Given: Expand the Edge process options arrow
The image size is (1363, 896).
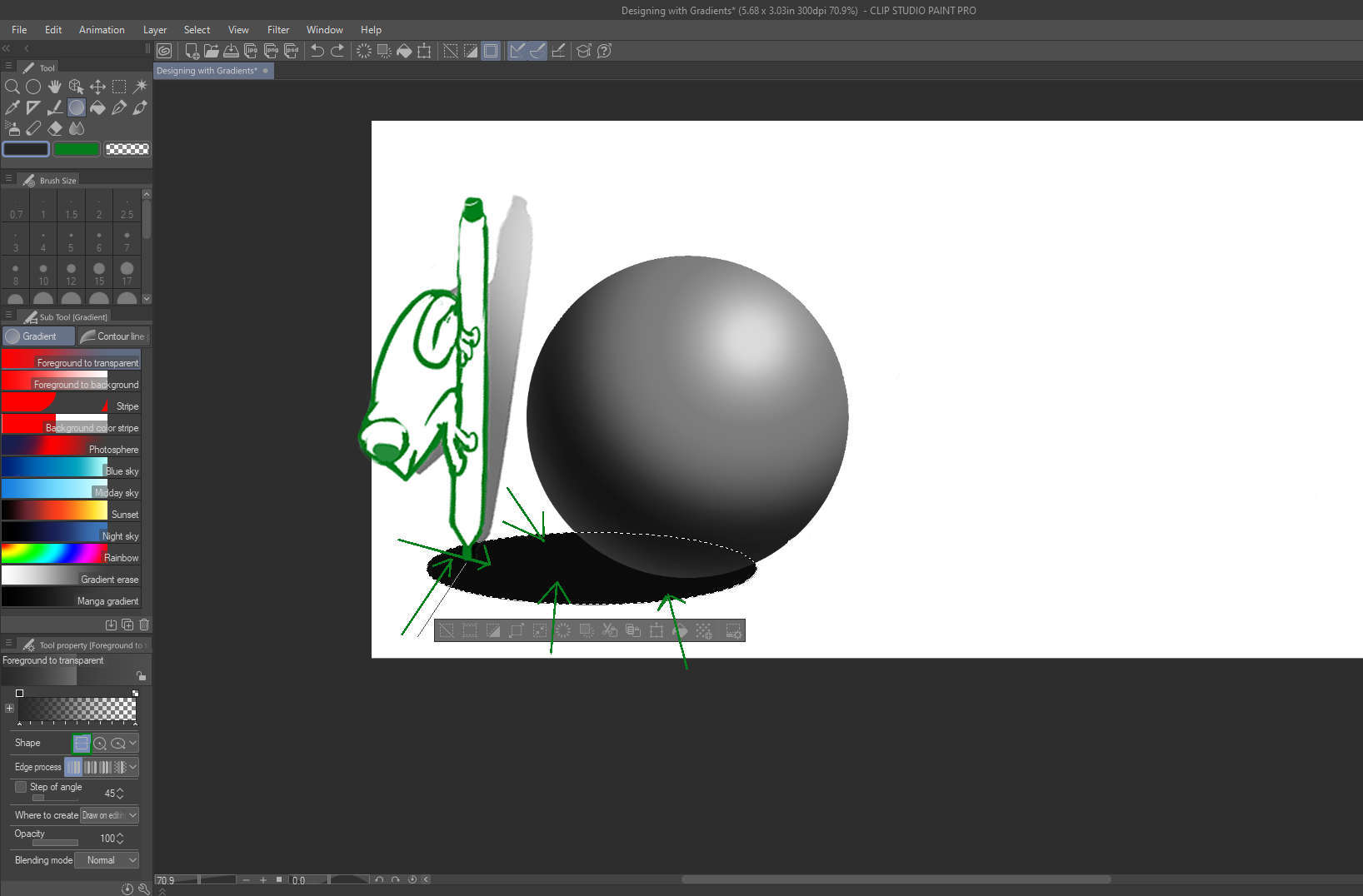Looking at the screenshot, I should (133, 767).
